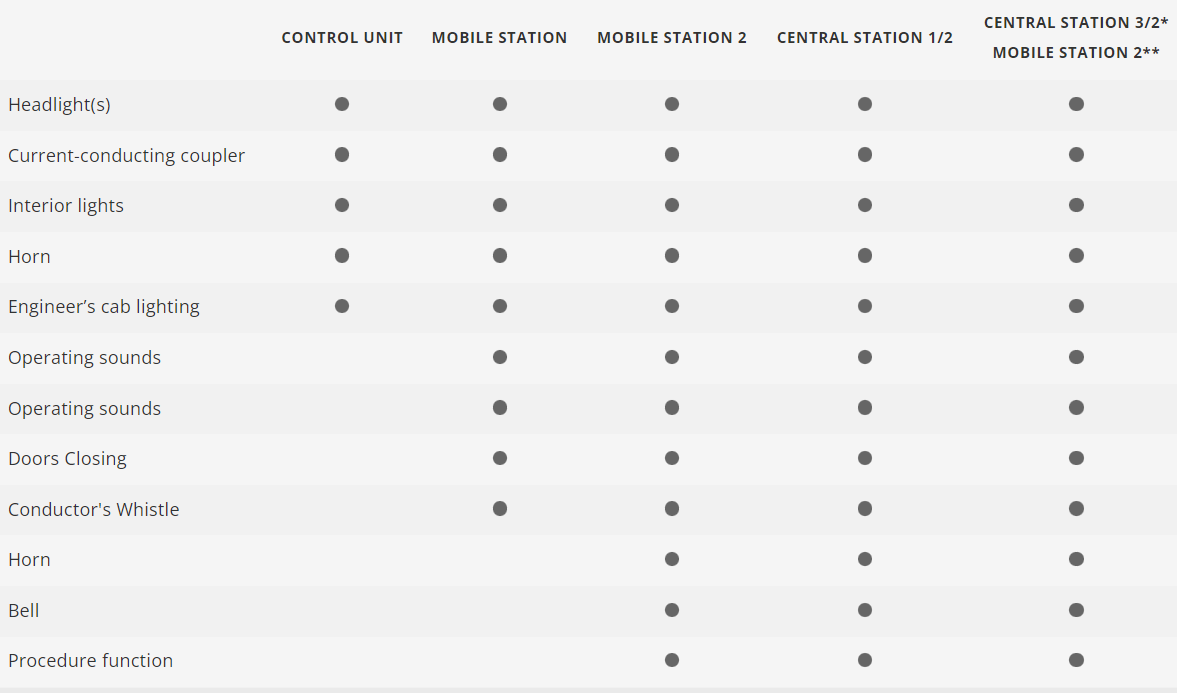The image size is (1177, 693).
Task: Select the Mobile Station 2 column header
Action: tap(672, 38)
